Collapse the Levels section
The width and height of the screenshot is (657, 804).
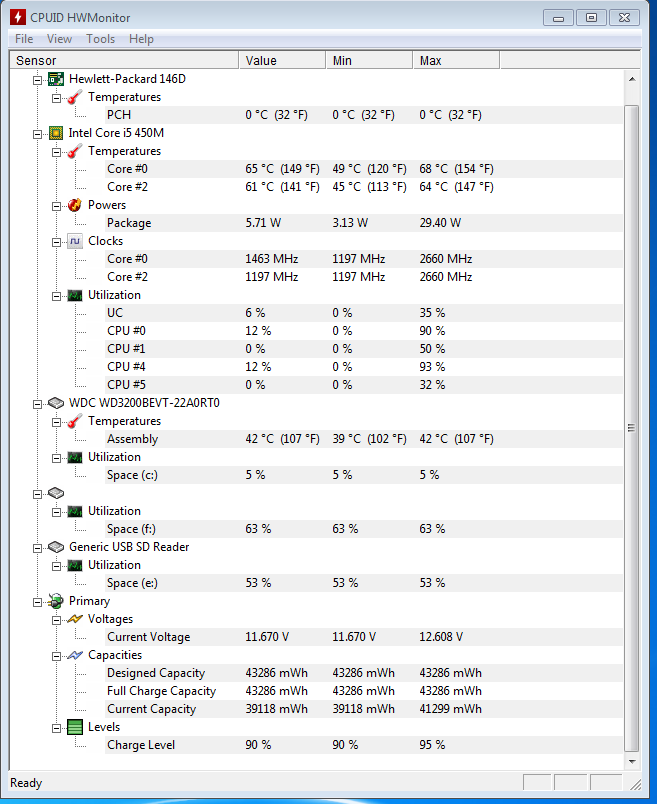(x=56, y=728)
